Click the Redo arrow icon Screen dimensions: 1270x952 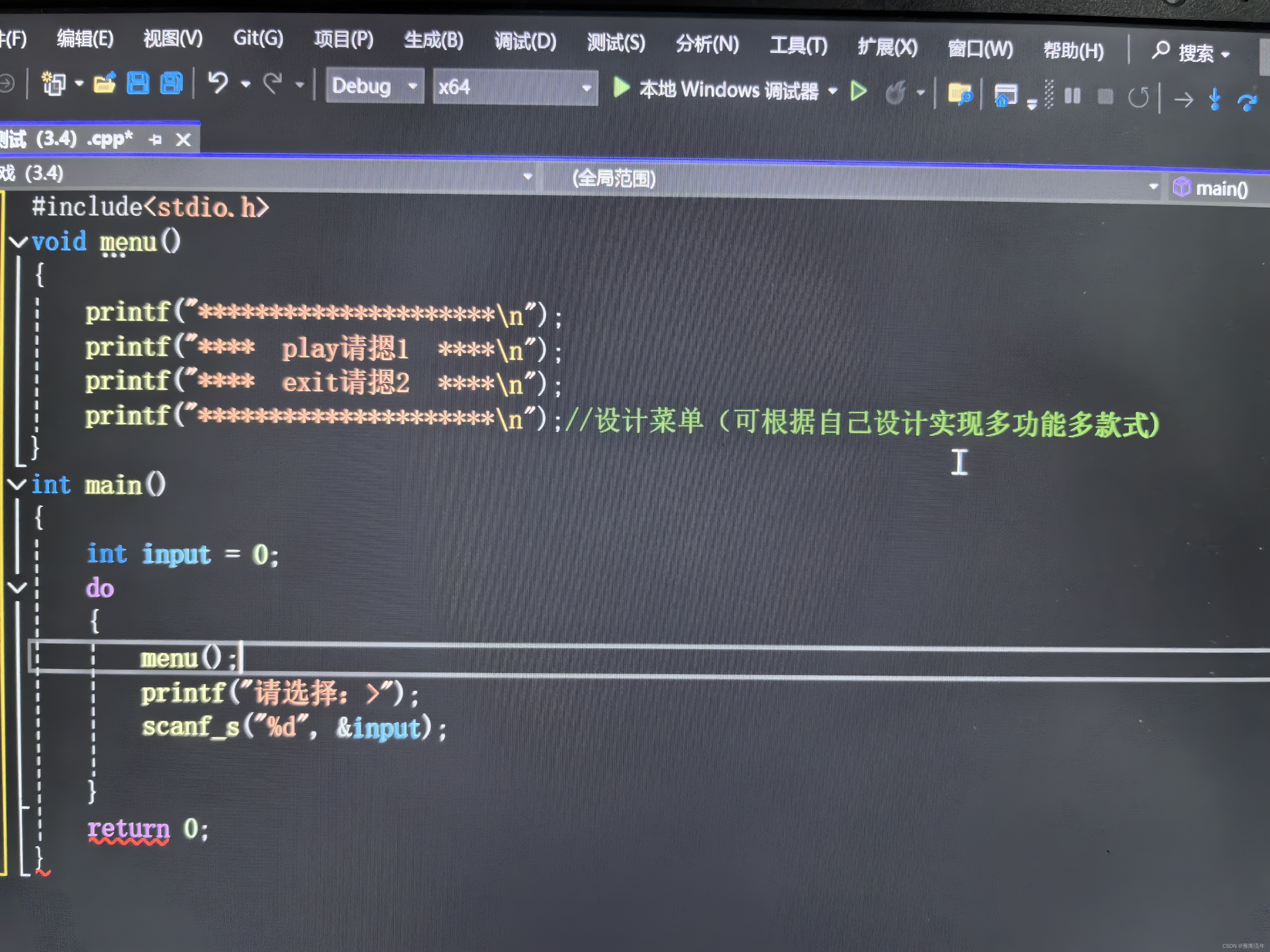273,84
